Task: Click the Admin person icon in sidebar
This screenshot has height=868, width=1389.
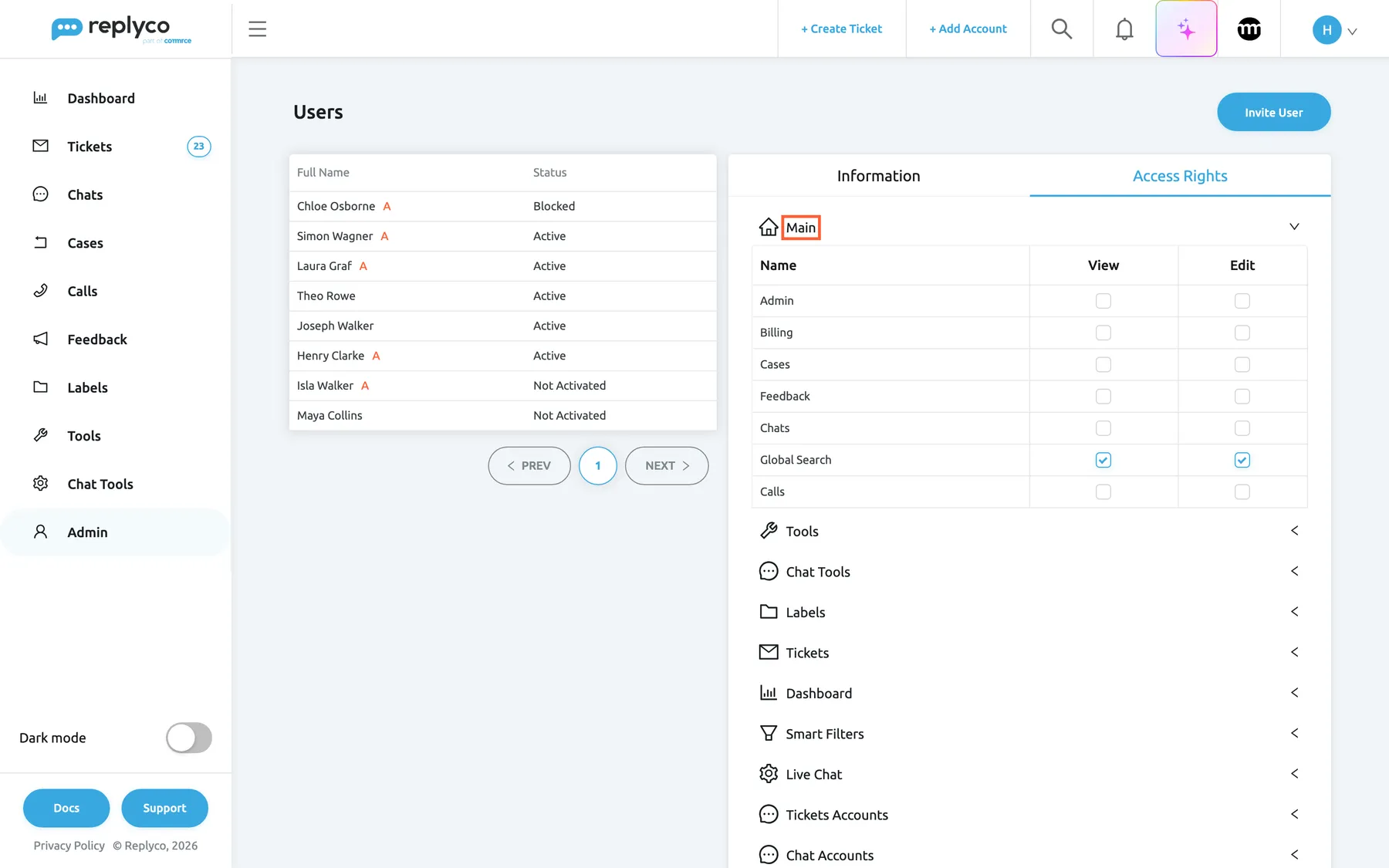Action: (x=41, y=532)
